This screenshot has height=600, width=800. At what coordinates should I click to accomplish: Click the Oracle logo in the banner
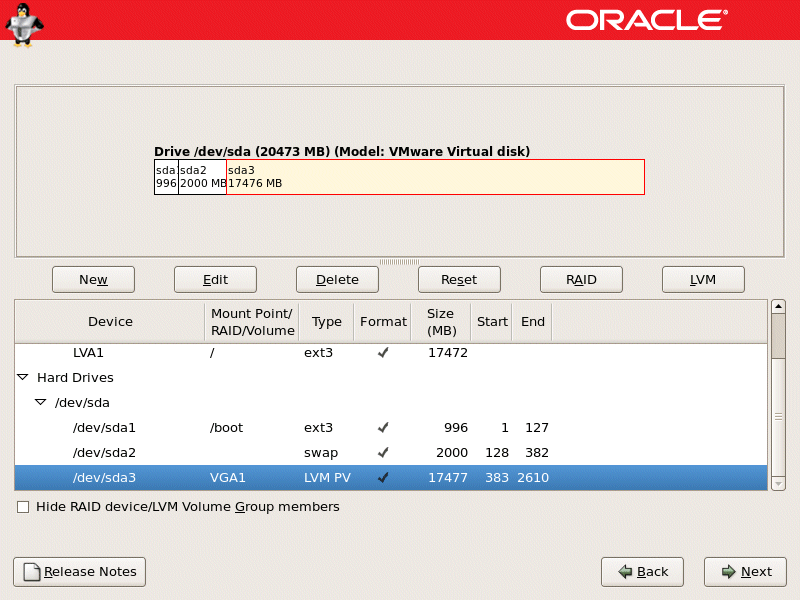tap(646, 20)
